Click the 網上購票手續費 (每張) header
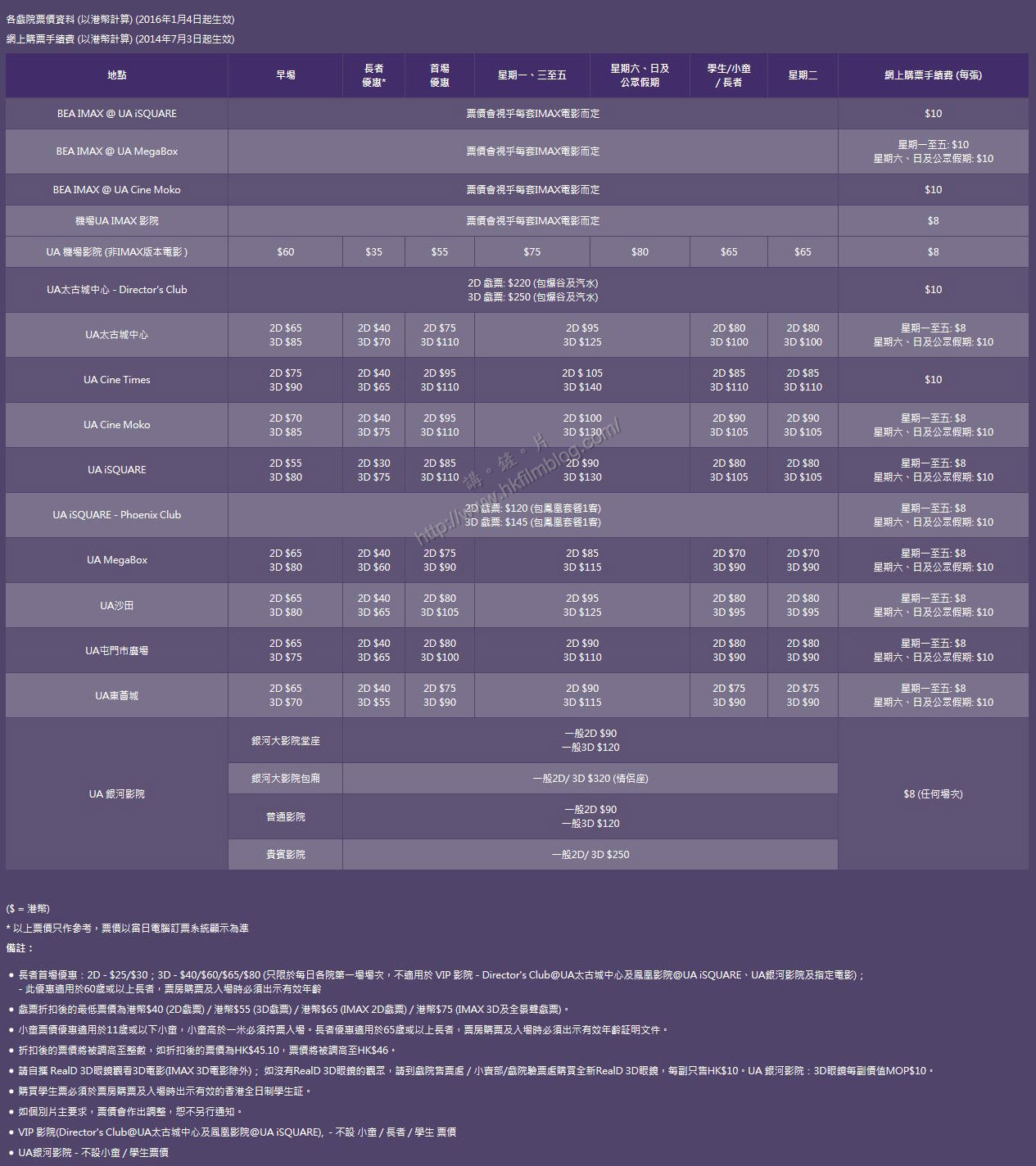This screenshot has height=1166, width=1036. coord(933,75)
